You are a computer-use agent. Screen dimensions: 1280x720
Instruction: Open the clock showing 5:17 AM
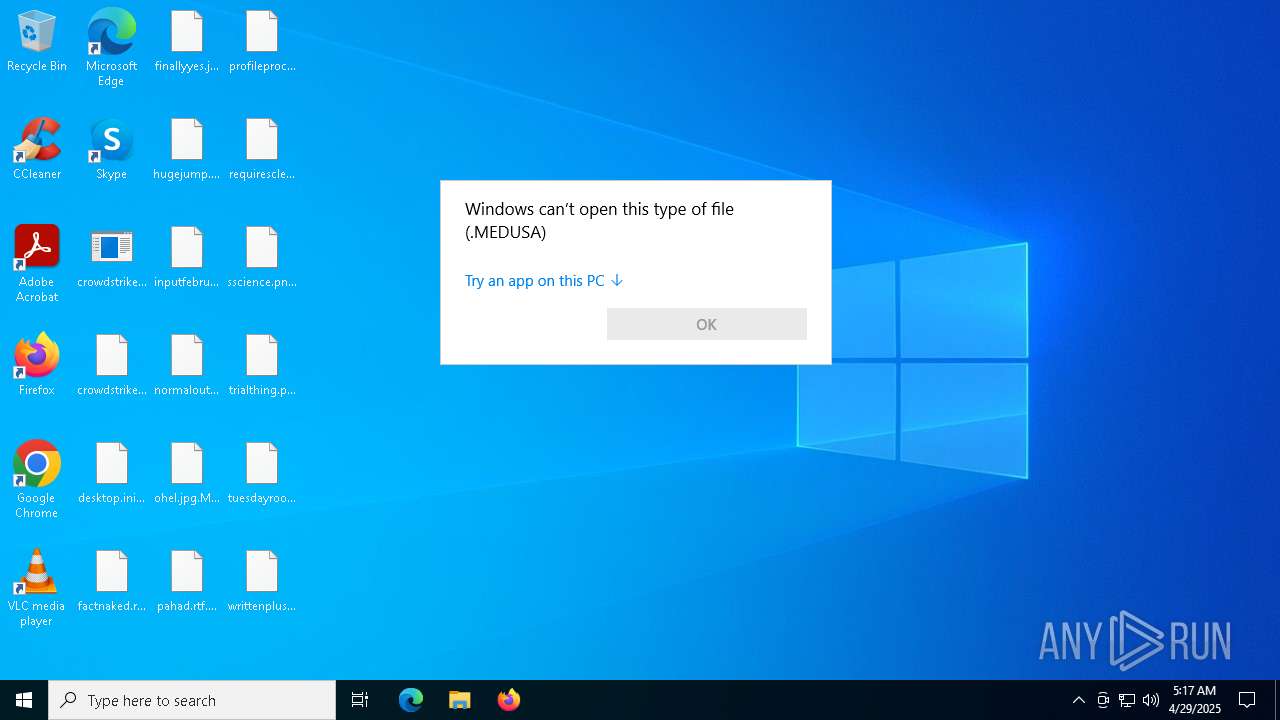(1195, 700)
